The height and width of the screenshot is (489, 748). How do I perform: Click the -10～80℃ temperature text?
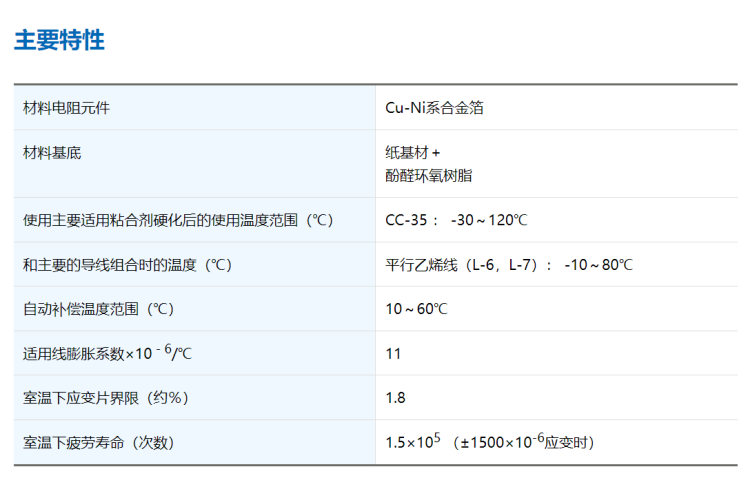(598, 265)
